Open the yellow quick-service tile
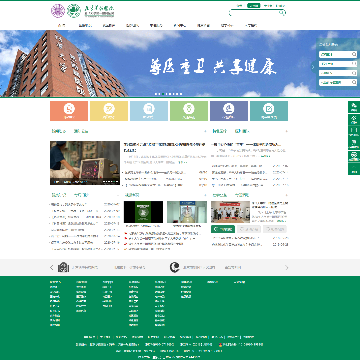 point(109,111)
